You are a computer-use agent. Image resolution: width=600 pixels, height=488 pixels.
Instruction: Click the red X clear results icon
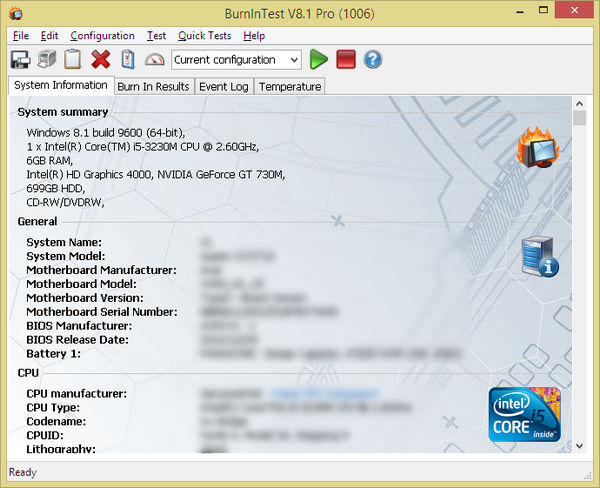[101, 59]
